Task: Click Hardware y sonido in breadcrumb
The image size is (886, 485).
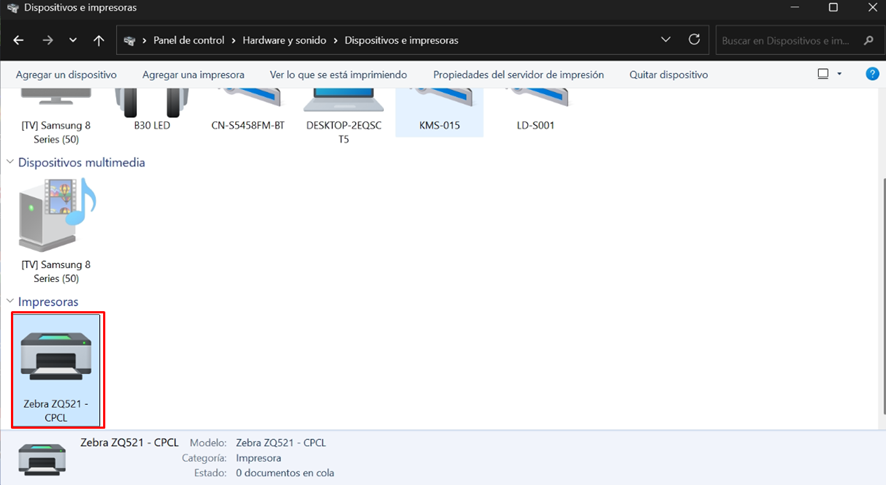Action: [284, 41]
